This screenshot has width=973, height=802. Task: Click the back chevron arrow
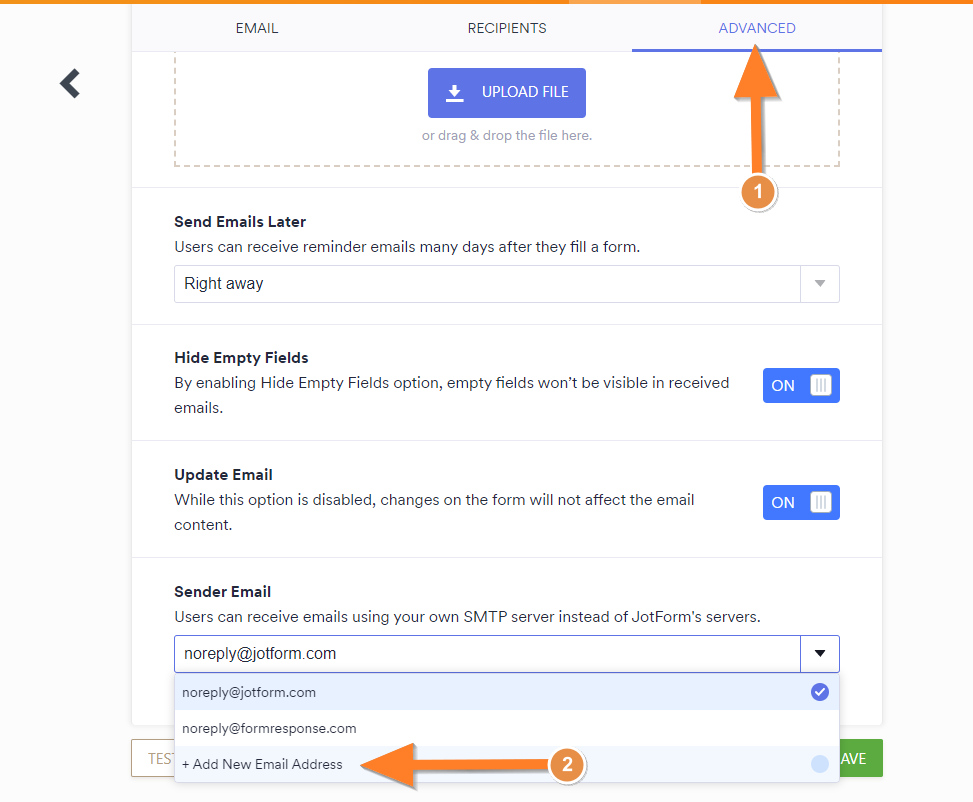click(x=69, y=83)
